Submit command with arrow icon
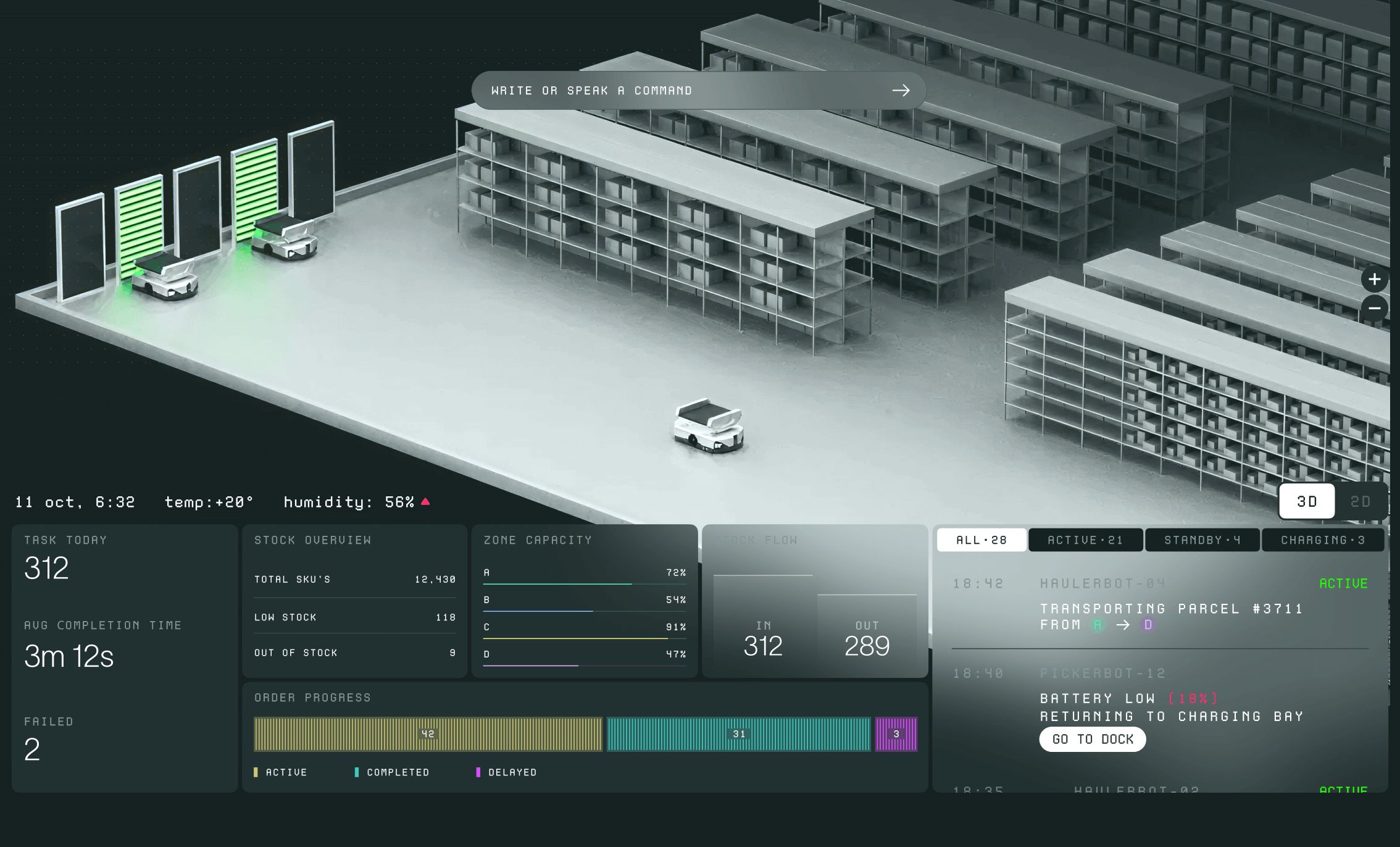 click(901, 91)
